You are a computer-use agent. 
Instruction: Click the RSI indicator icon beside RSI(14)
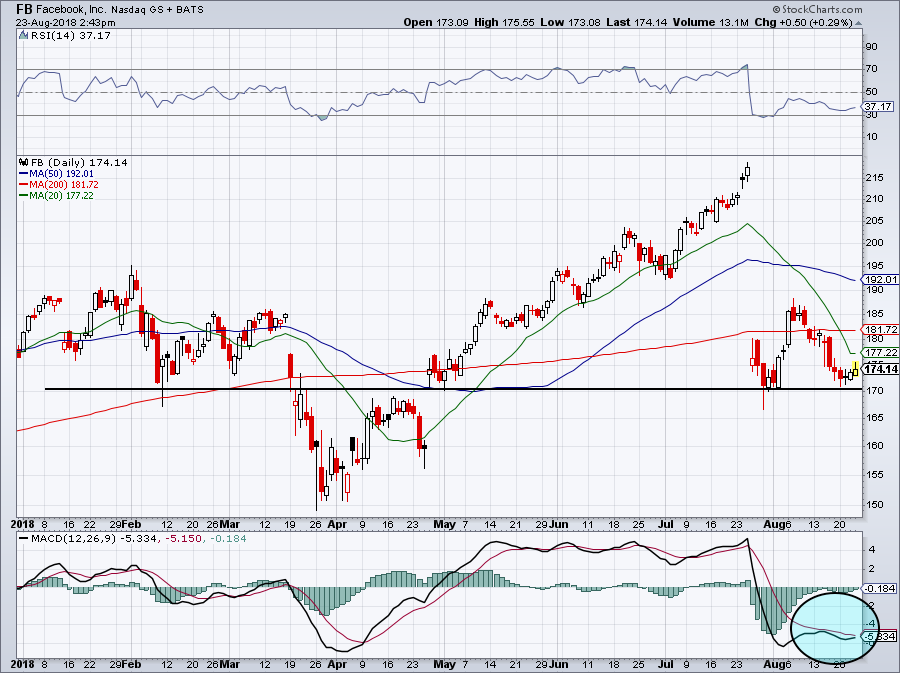(23, 35)
